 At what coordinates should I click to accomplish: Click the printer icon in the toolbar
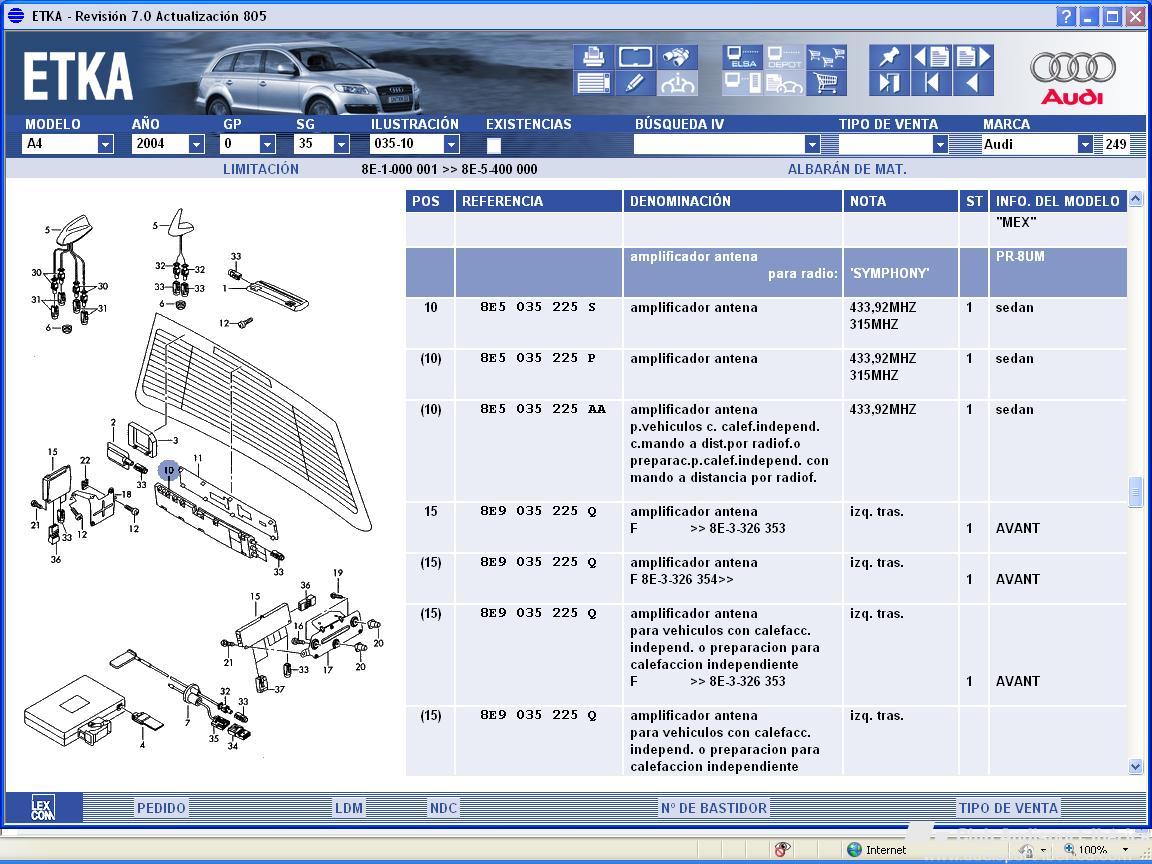coord(593,57)
